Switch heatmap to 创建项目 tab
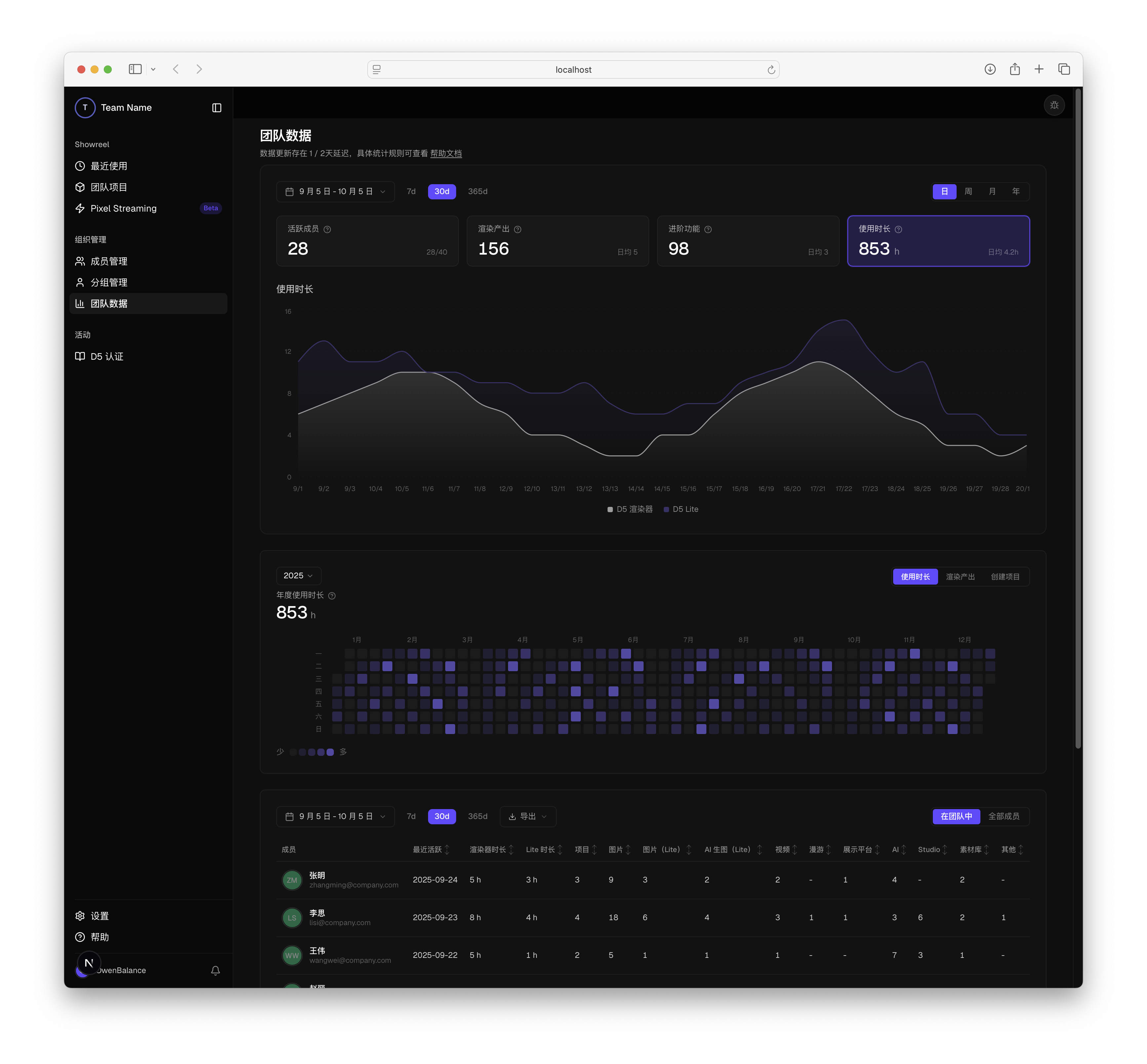The width and height of the screenshot is (1147, 1064). 1005,577
